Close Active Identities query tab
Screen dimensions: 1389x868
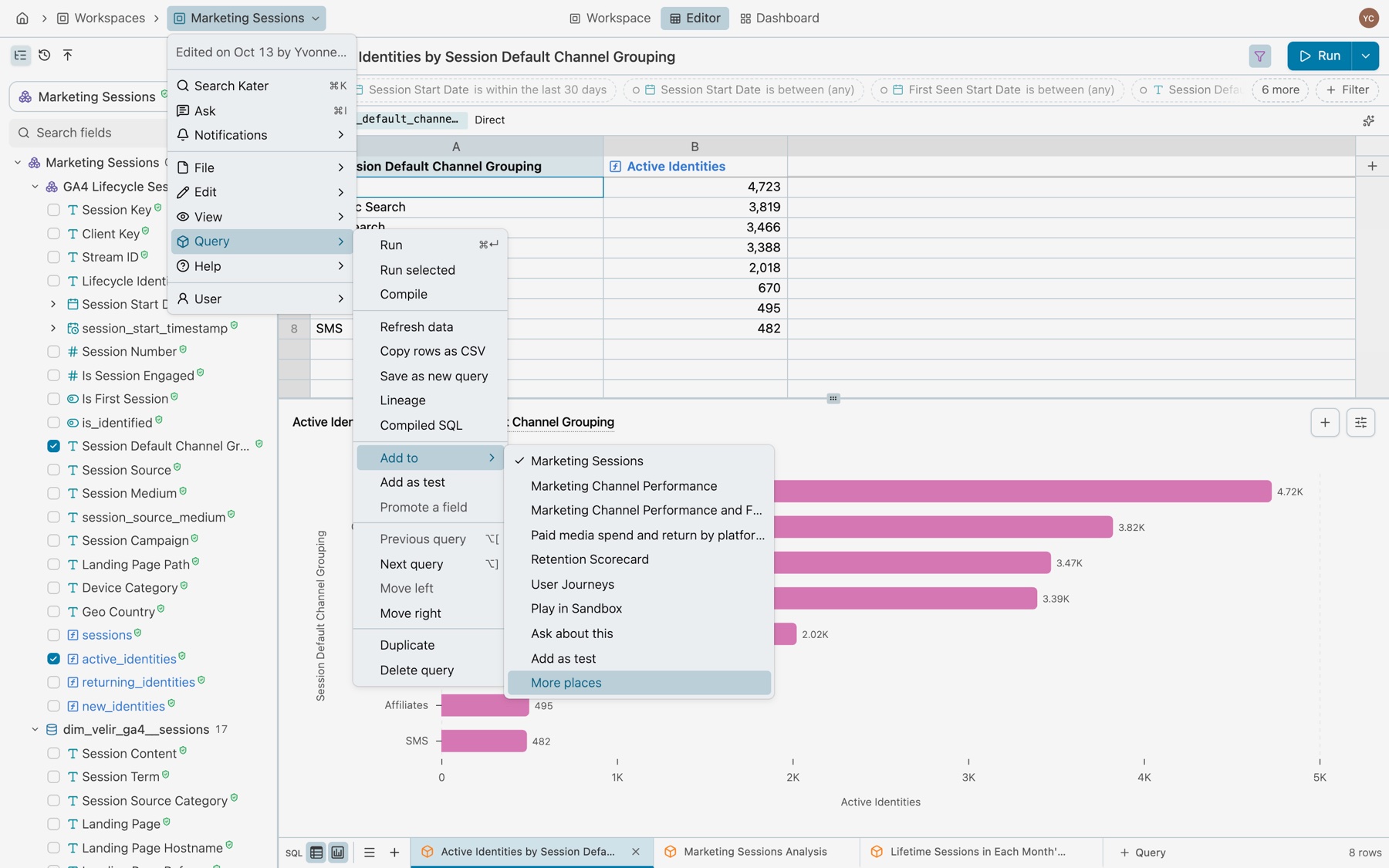tap(636, 852)
